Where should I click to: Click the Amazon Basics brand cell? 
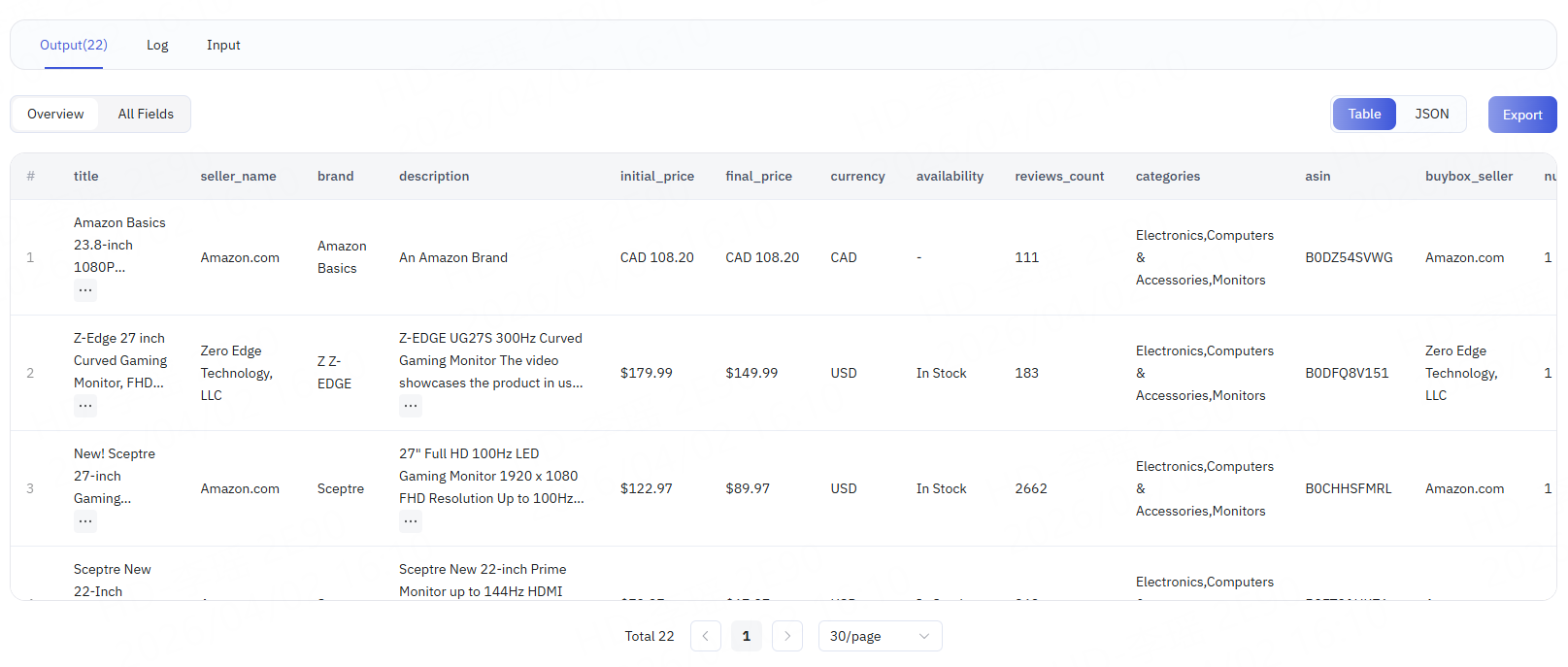click(x=342, y=257)
